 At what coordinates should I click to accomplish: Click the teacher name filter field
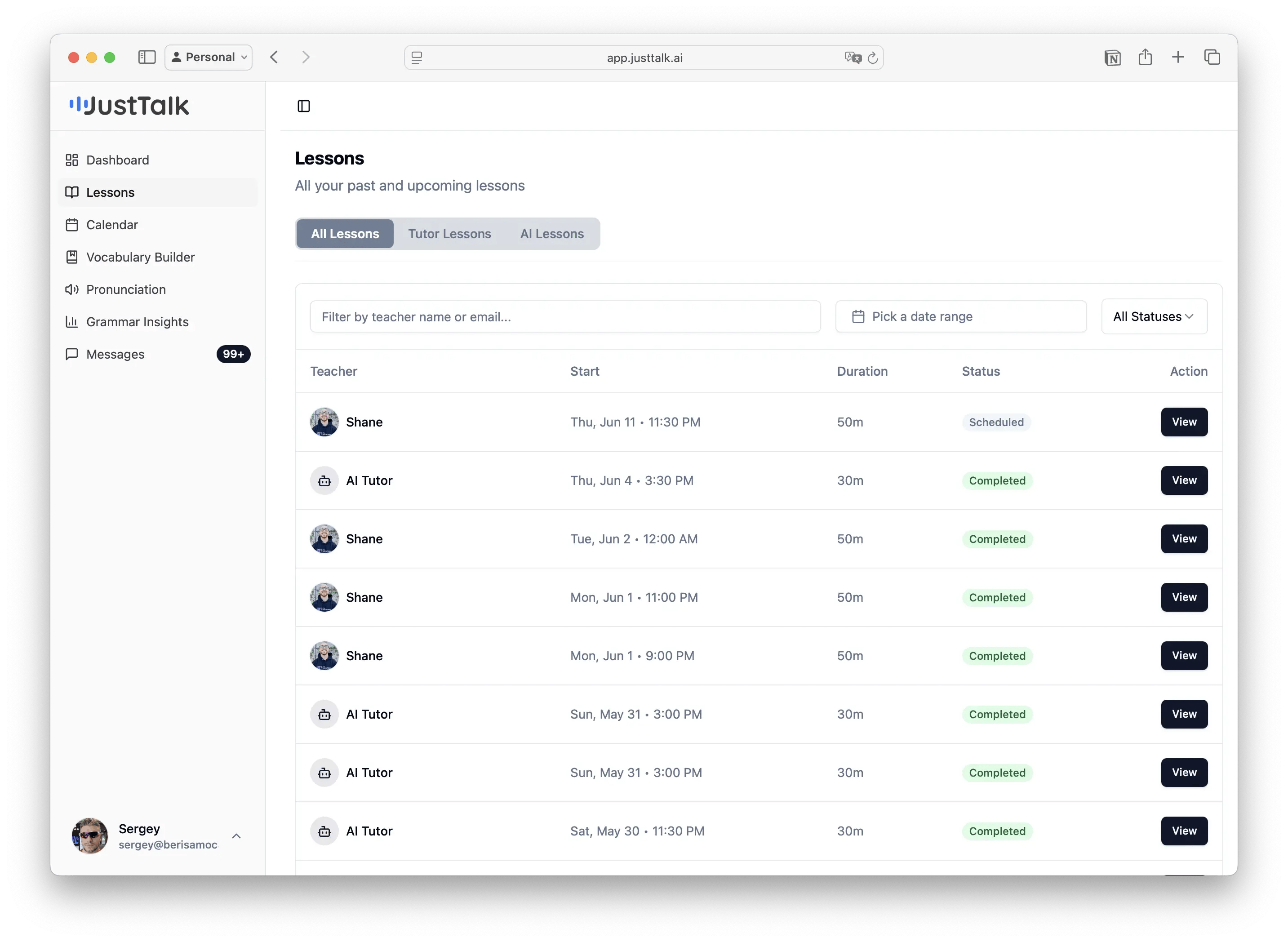(565, 317)
